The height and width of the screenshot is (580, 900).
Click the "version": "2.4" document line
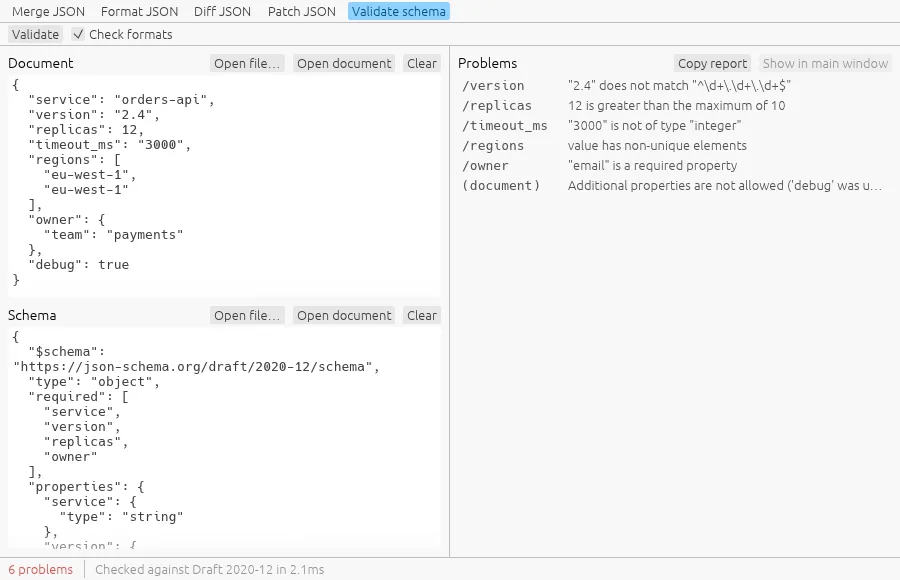point(94,115)
